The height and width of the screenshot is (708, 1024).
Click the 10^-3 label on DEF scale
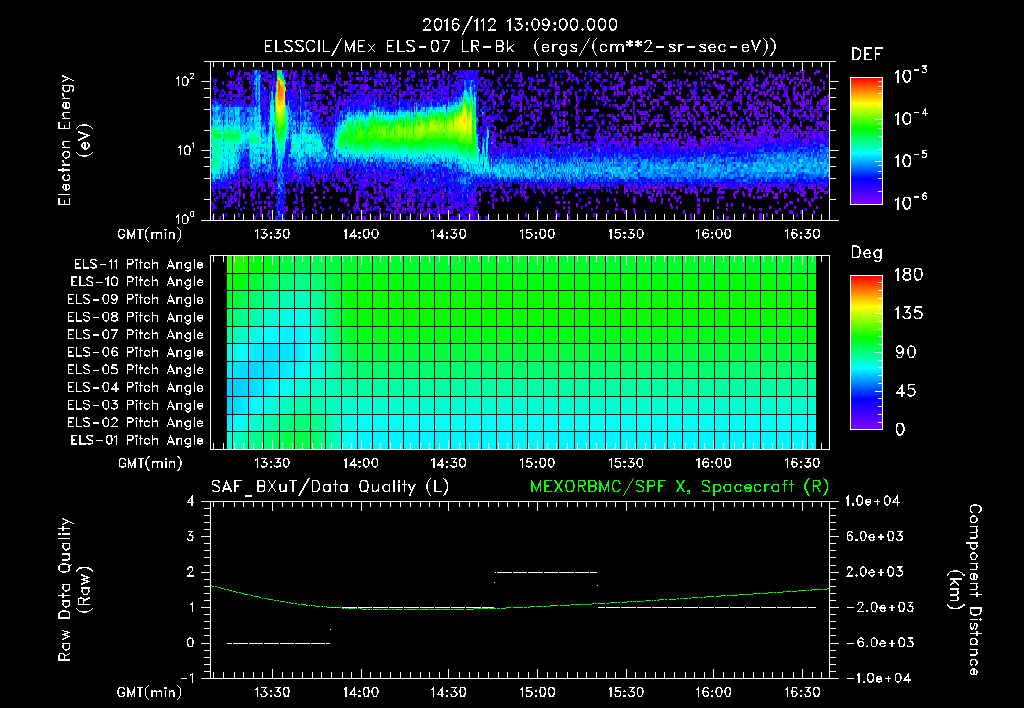click(910, 75)
